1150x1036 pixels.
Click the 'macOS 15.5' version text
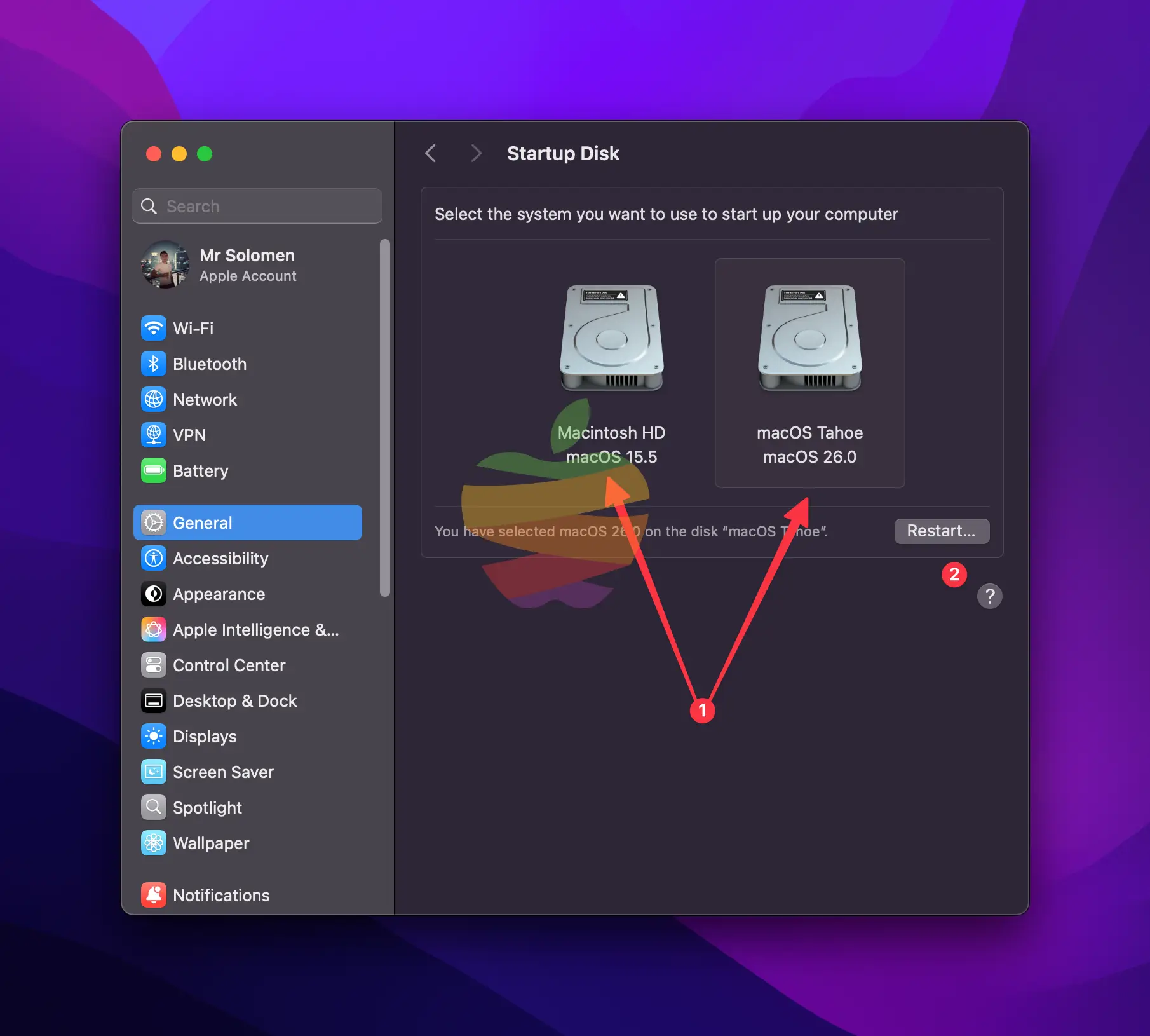coord(611,457)
